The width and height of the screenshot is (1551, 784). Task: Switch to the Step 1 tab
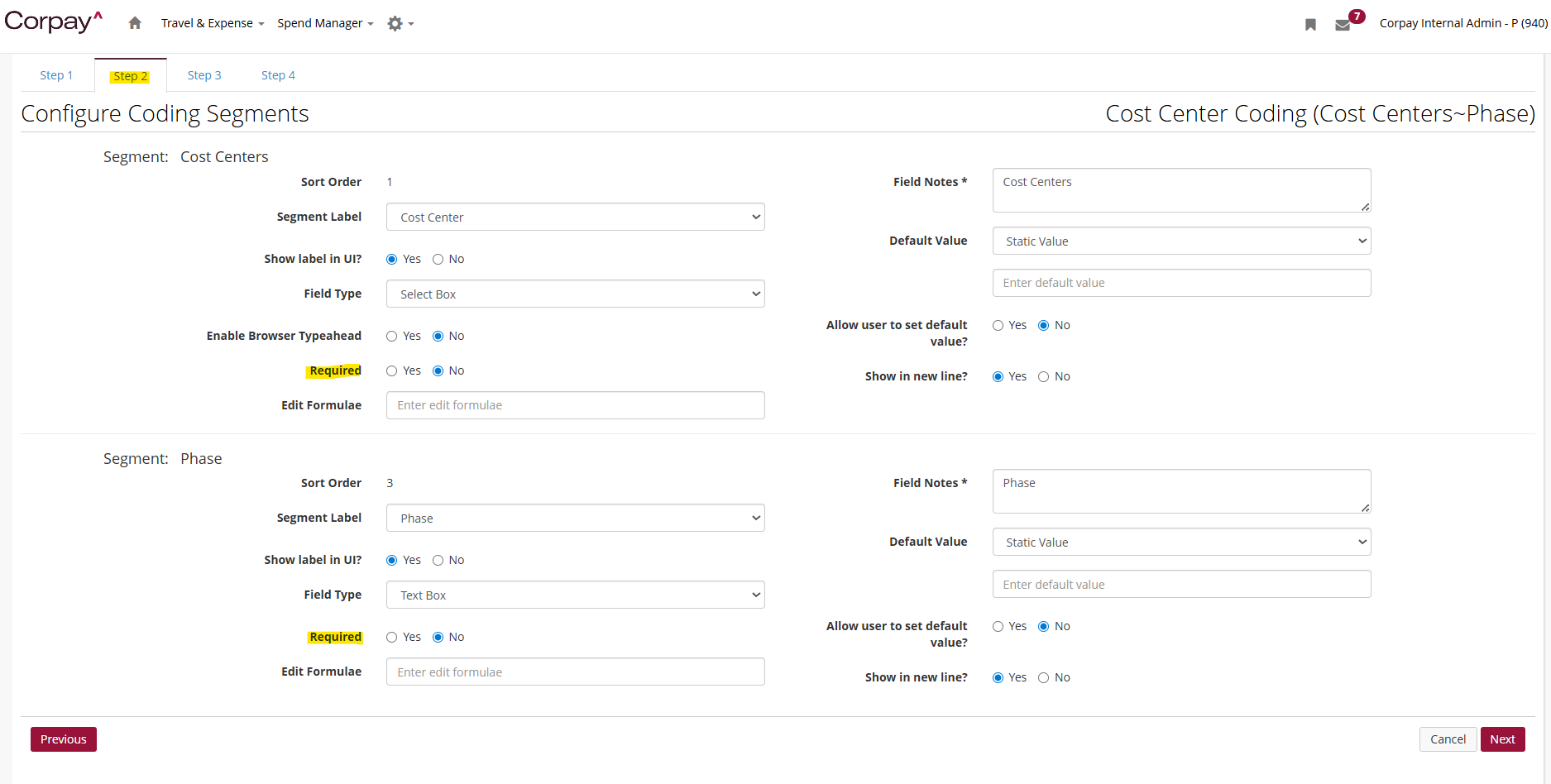[x=56, y=75]
